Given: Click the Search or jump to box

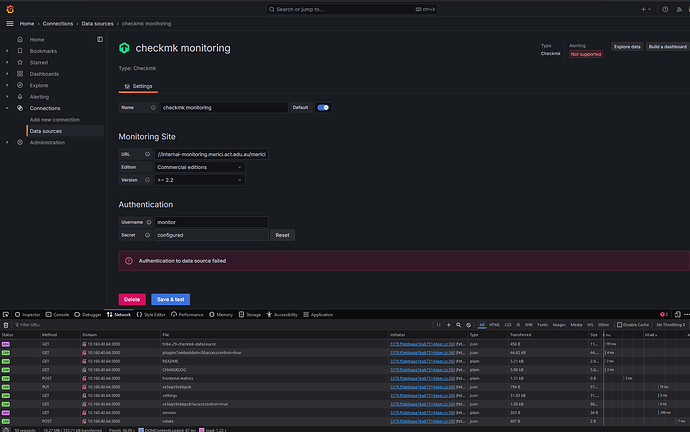Looking at the screenshot, I should click(352, 9).
